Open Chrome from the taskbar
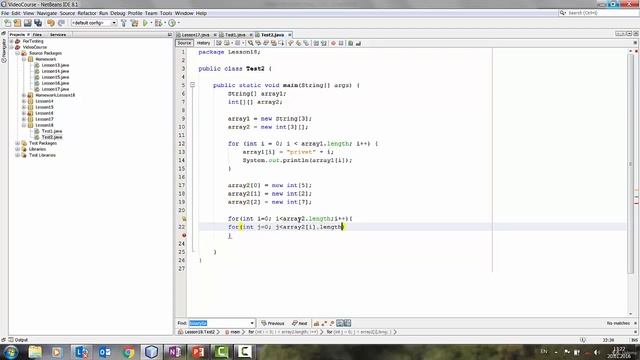 (x=128, y=352)
